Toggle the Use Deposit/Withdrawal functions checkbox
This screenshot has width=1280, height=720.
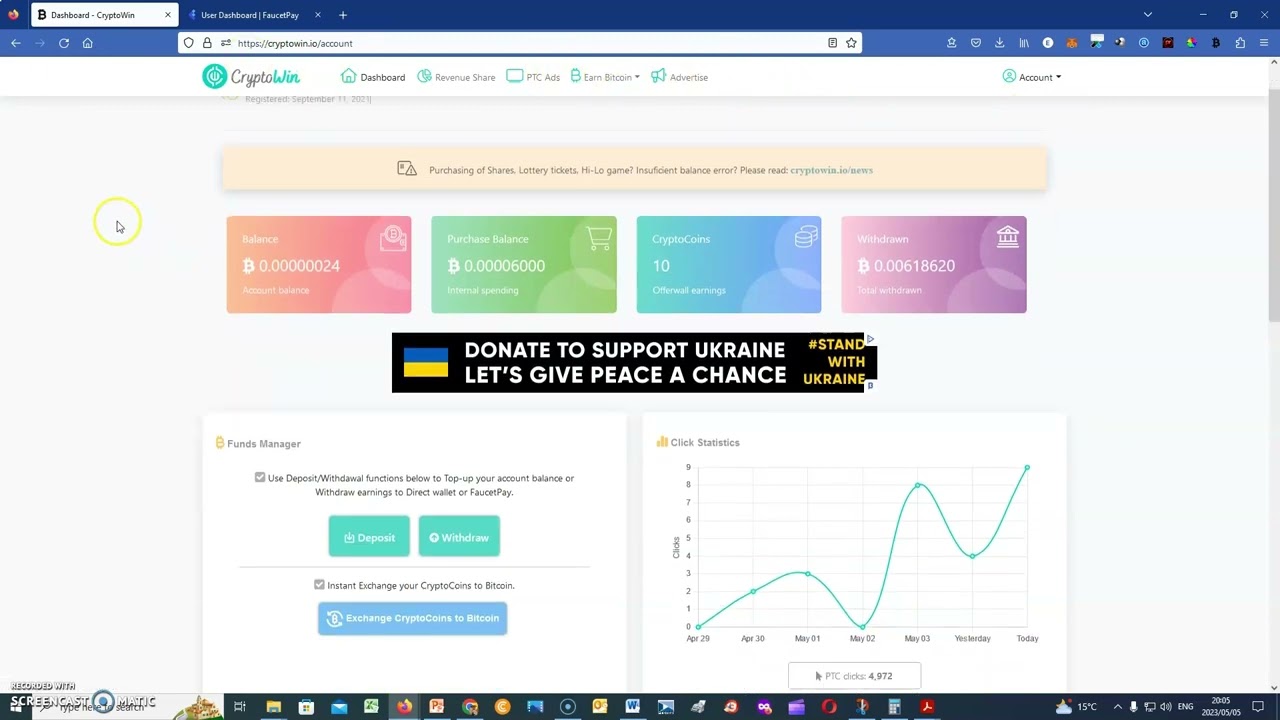(x=260, y=478)
